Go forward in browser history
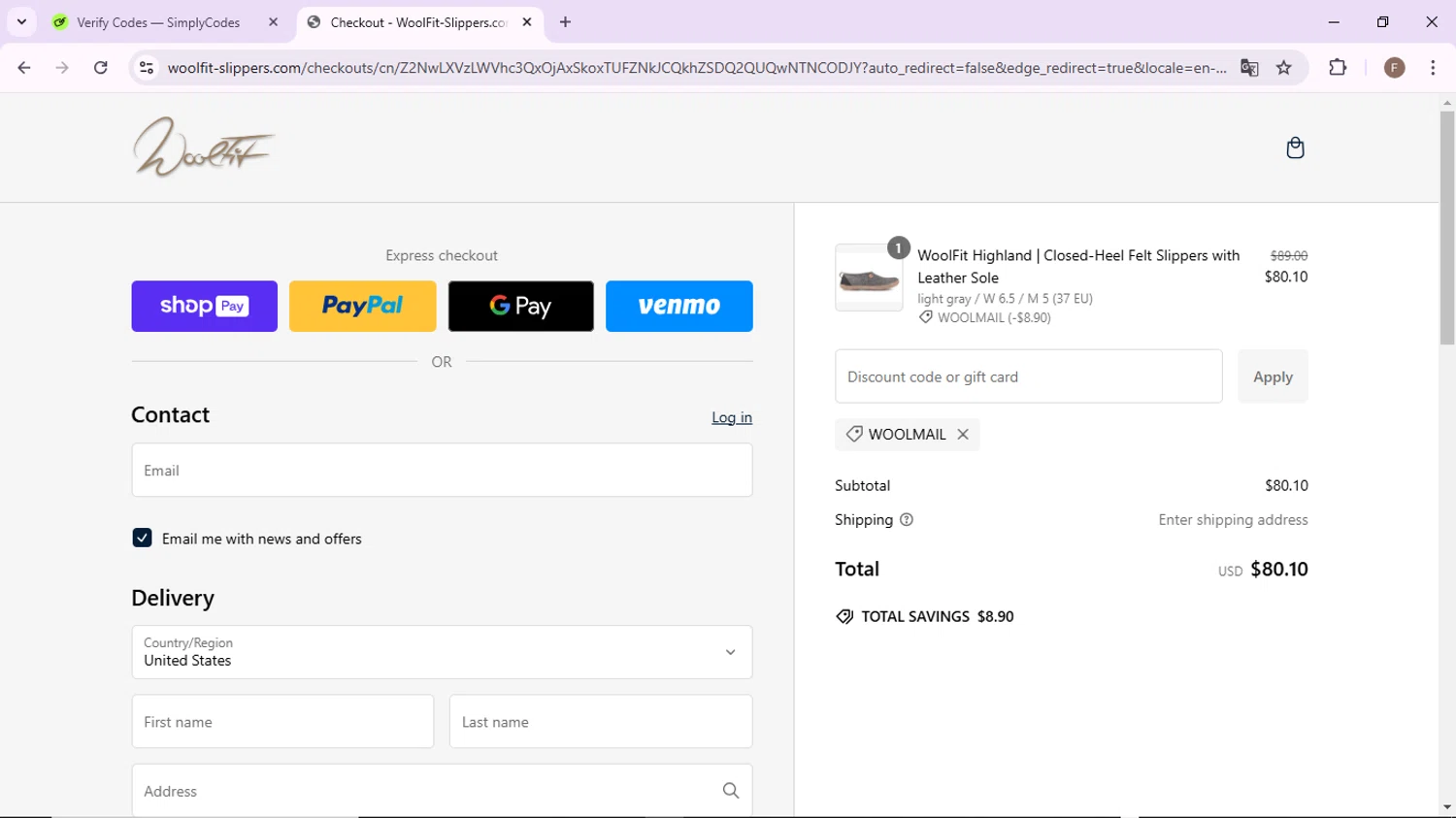Viewport: 1456px width, 818px height. tap(62, 68)
